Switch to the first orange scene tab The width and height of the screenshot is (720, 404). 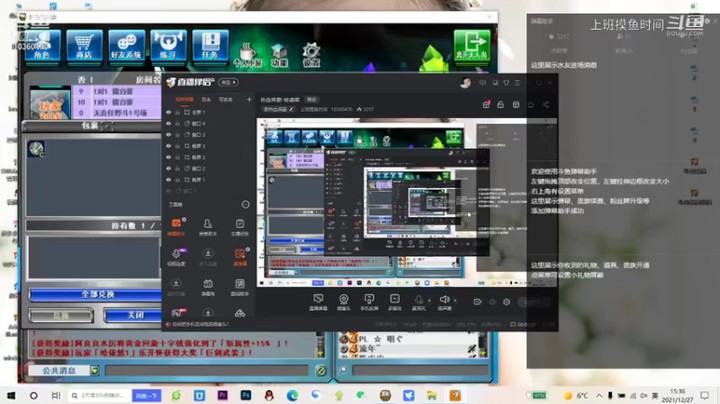(184, 99)
